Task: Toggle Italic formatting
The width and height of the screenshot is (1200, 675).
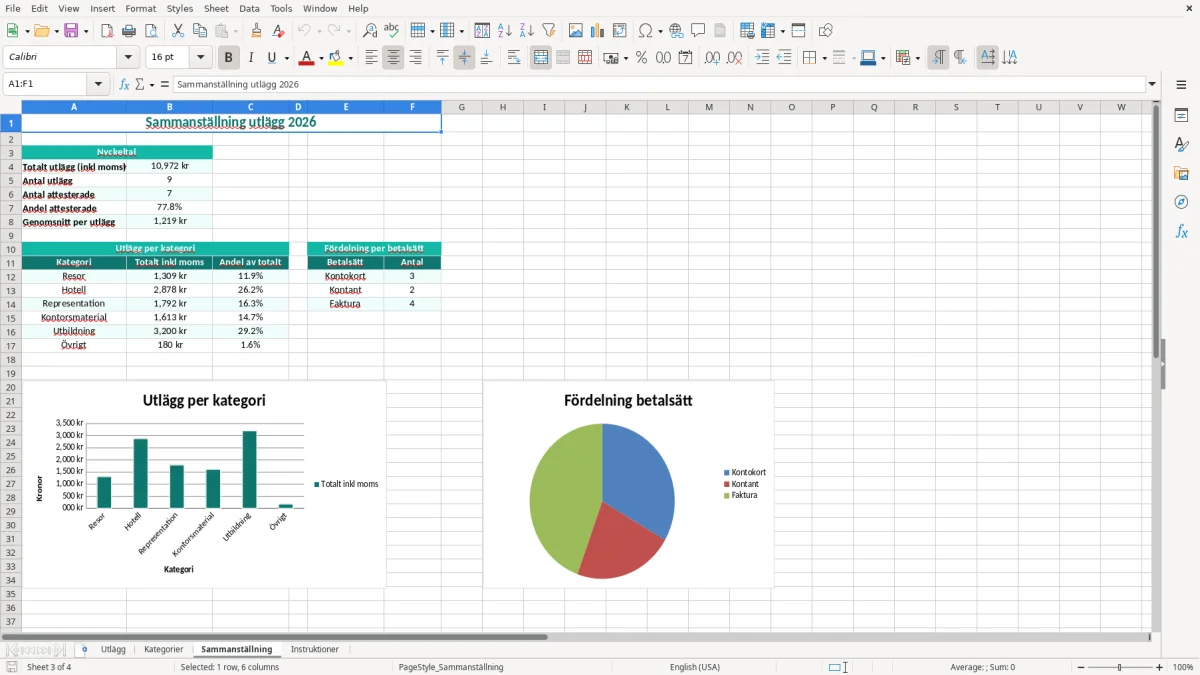Action: [x=251, y=58]
